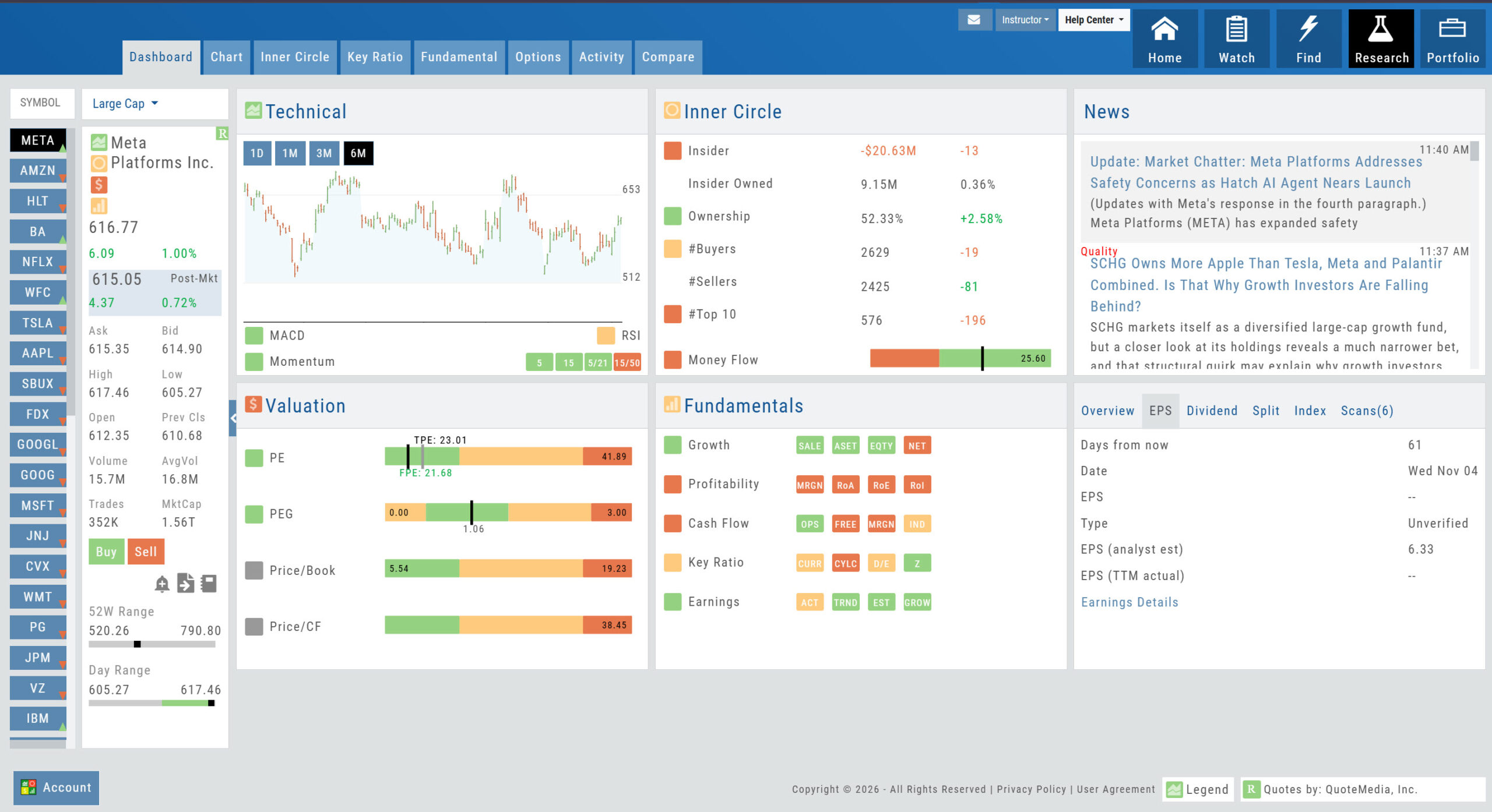Open the Find lightning icon
Viewport: 1492px width, 812px height.
[x=1308, y=39]
